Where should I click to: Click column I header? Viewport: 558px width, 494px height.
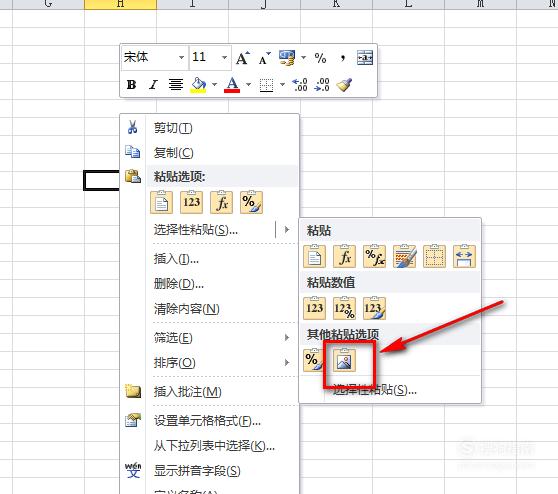193,4
